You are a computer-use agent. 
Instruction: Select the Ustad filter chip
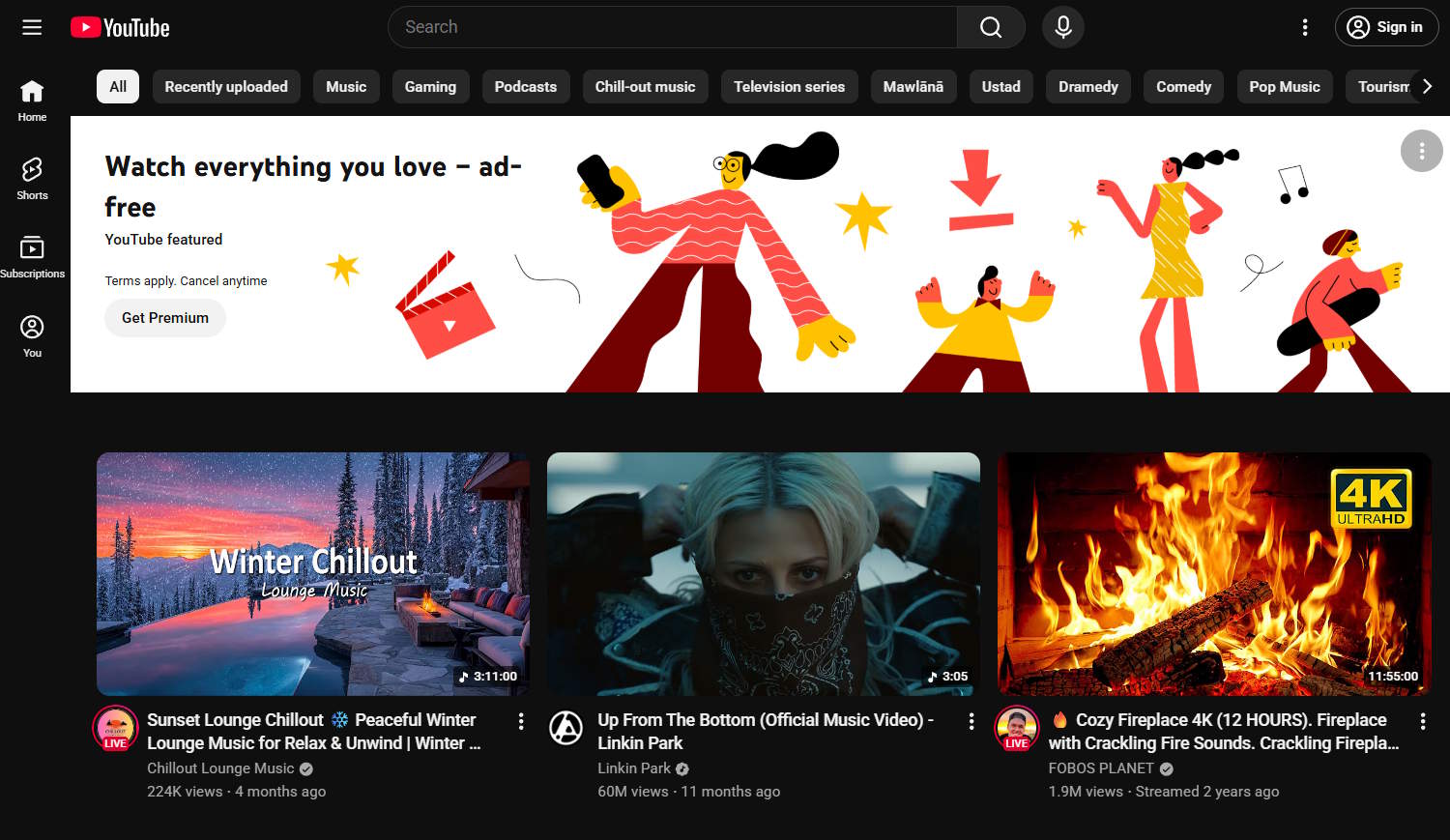click(1001, 87)
